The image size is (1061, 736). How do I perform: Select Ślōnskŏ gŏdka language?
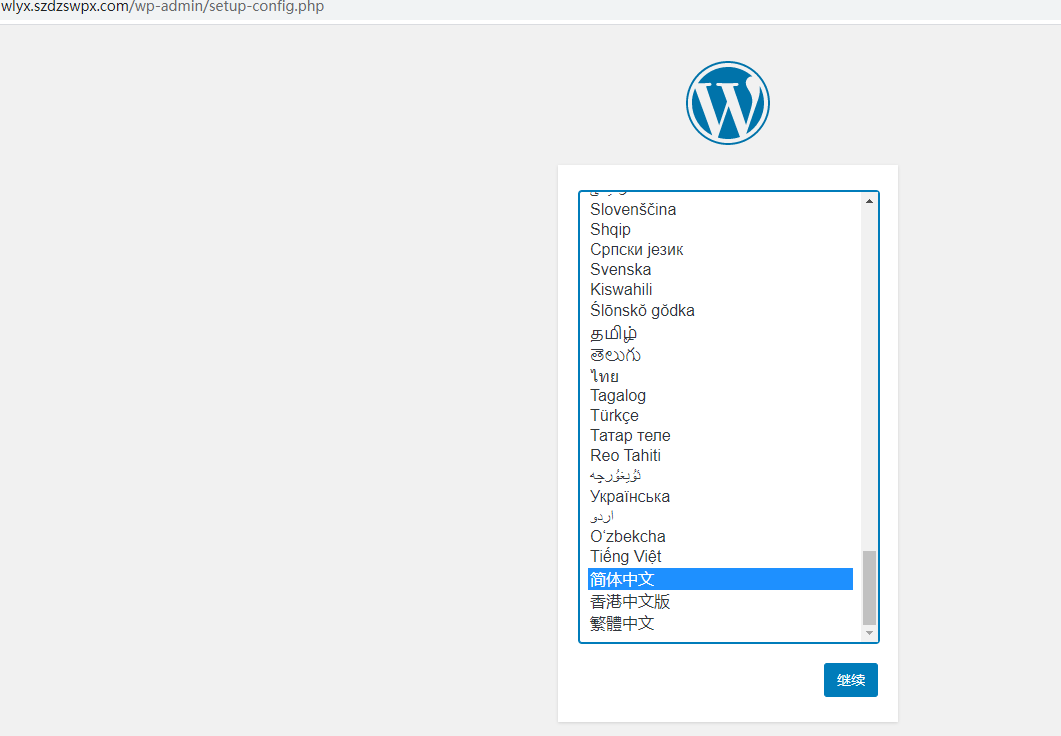pyautogui.click(x=642, y=310)
